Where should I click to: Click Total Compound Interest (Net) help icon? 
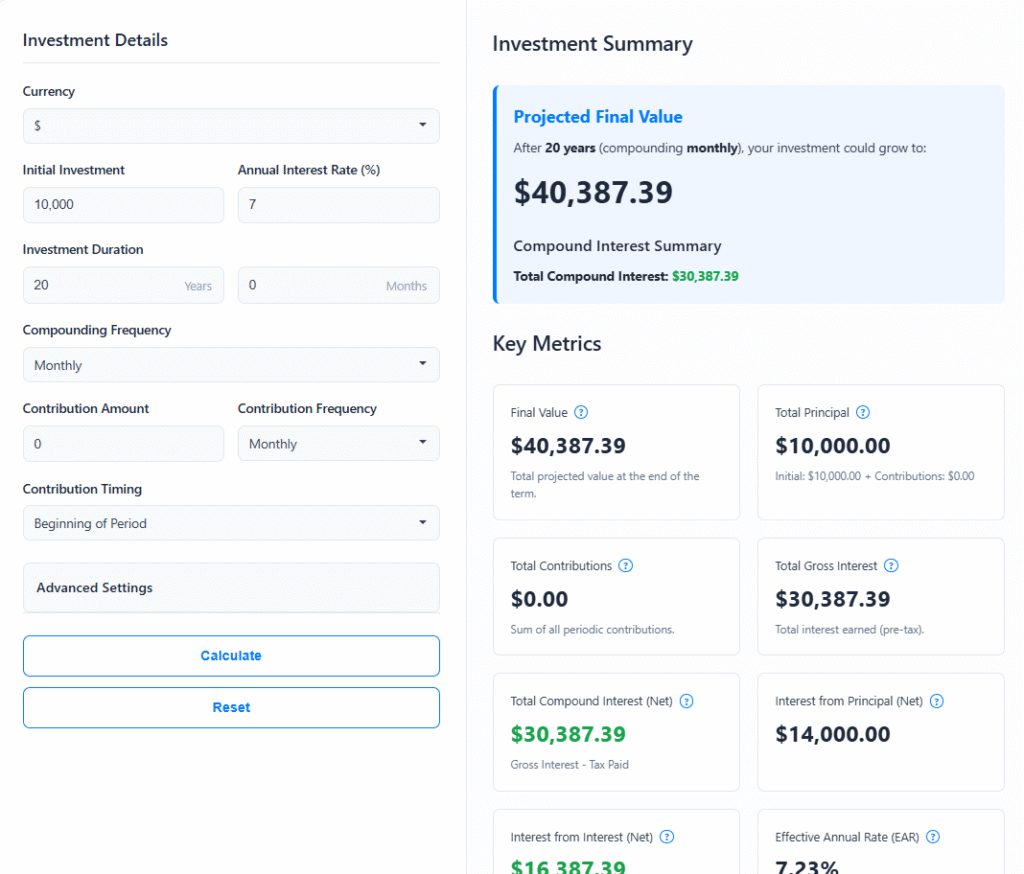point(687,702)
